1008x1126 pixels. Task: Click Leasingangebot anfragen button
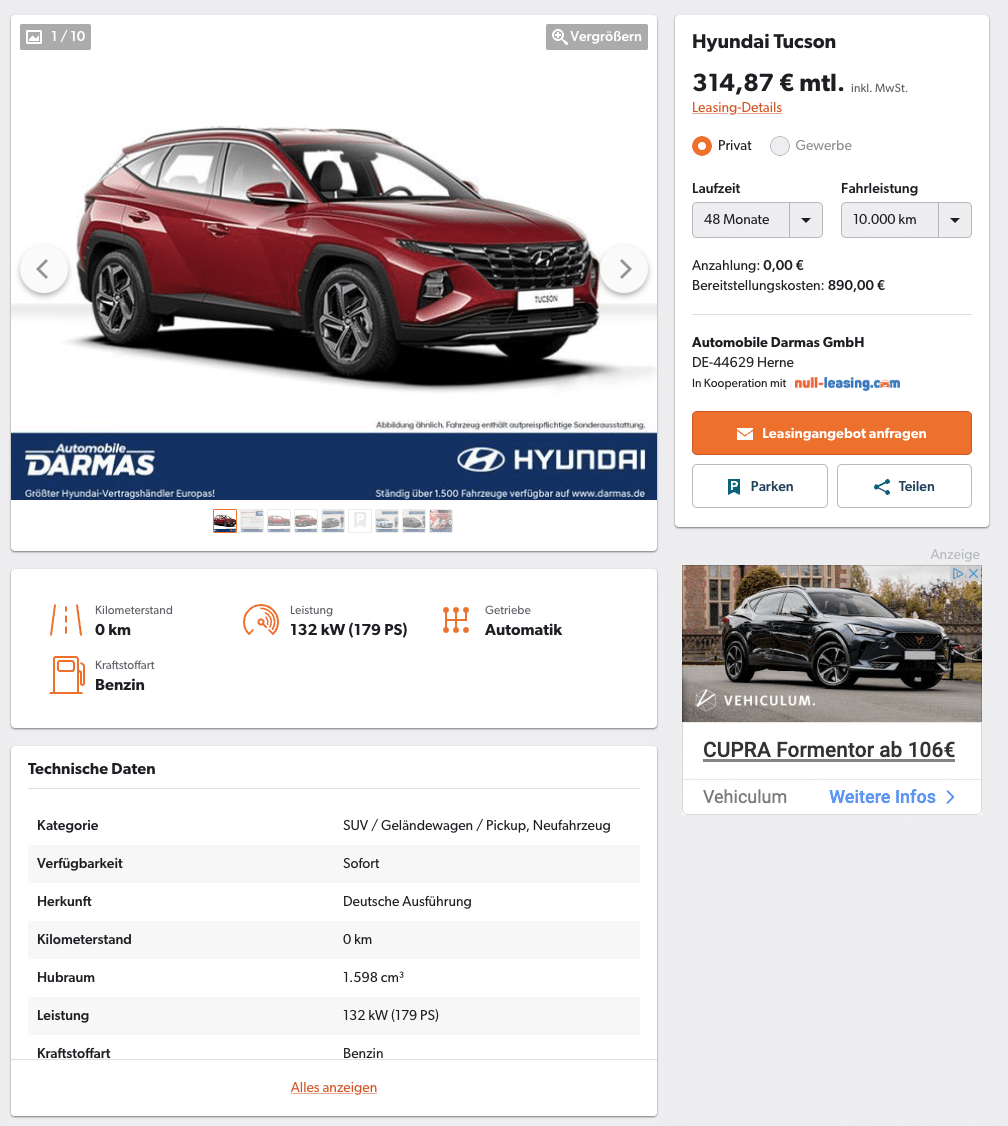(831, 433)
